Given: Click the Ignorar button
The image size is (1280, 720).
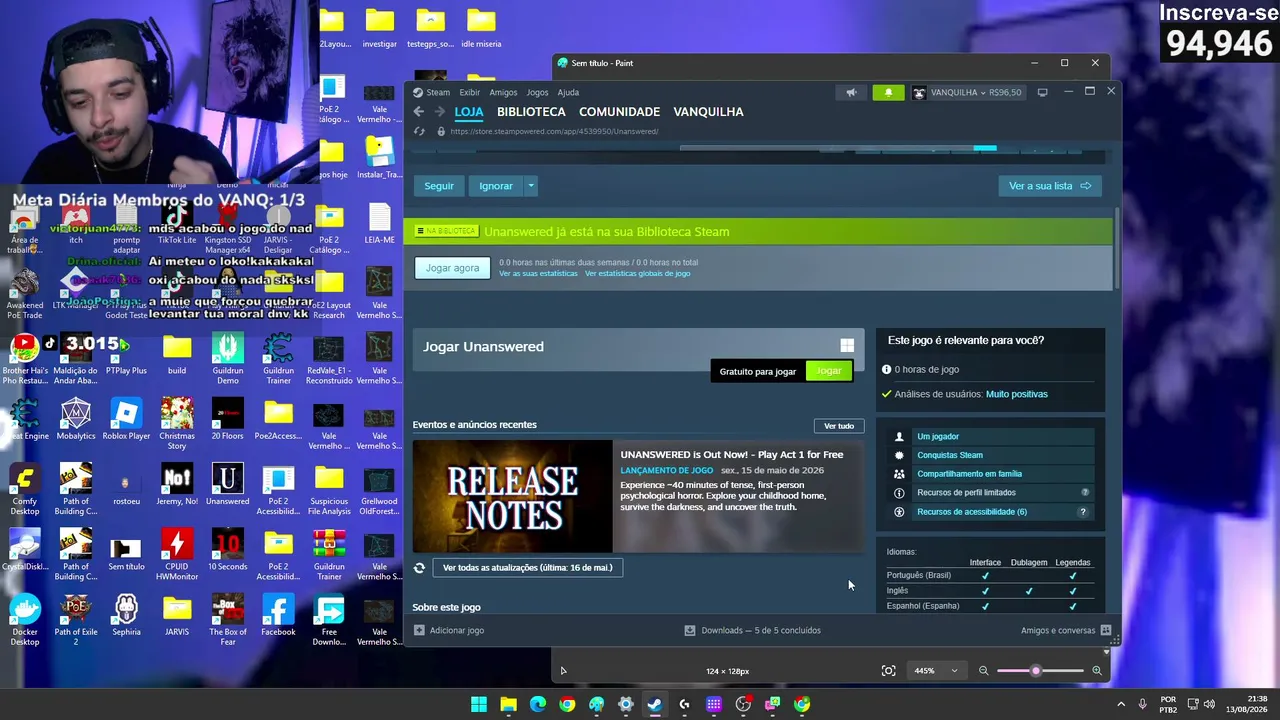Looking at the screenshot, I should pyautogui.click(x=496, y=186).
